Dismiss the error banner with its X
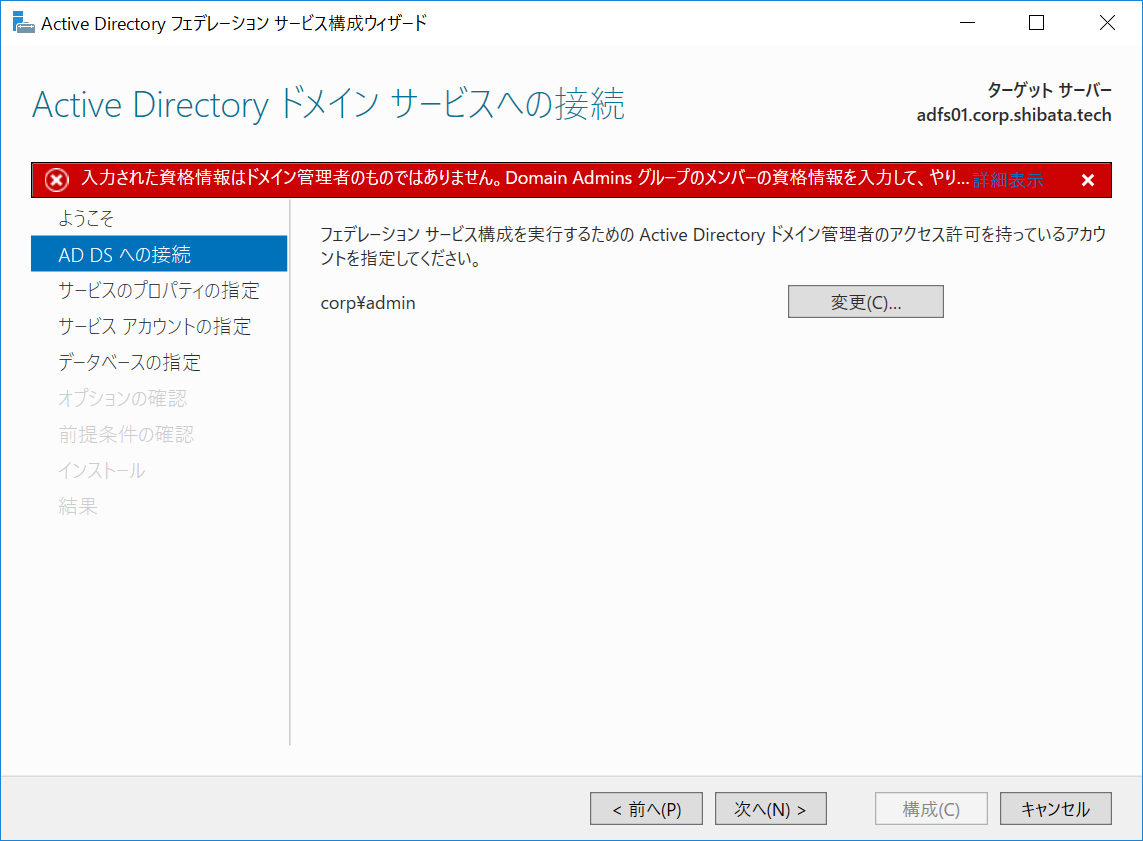The width and height of the screenshot is (1143, 841). 1087,179
